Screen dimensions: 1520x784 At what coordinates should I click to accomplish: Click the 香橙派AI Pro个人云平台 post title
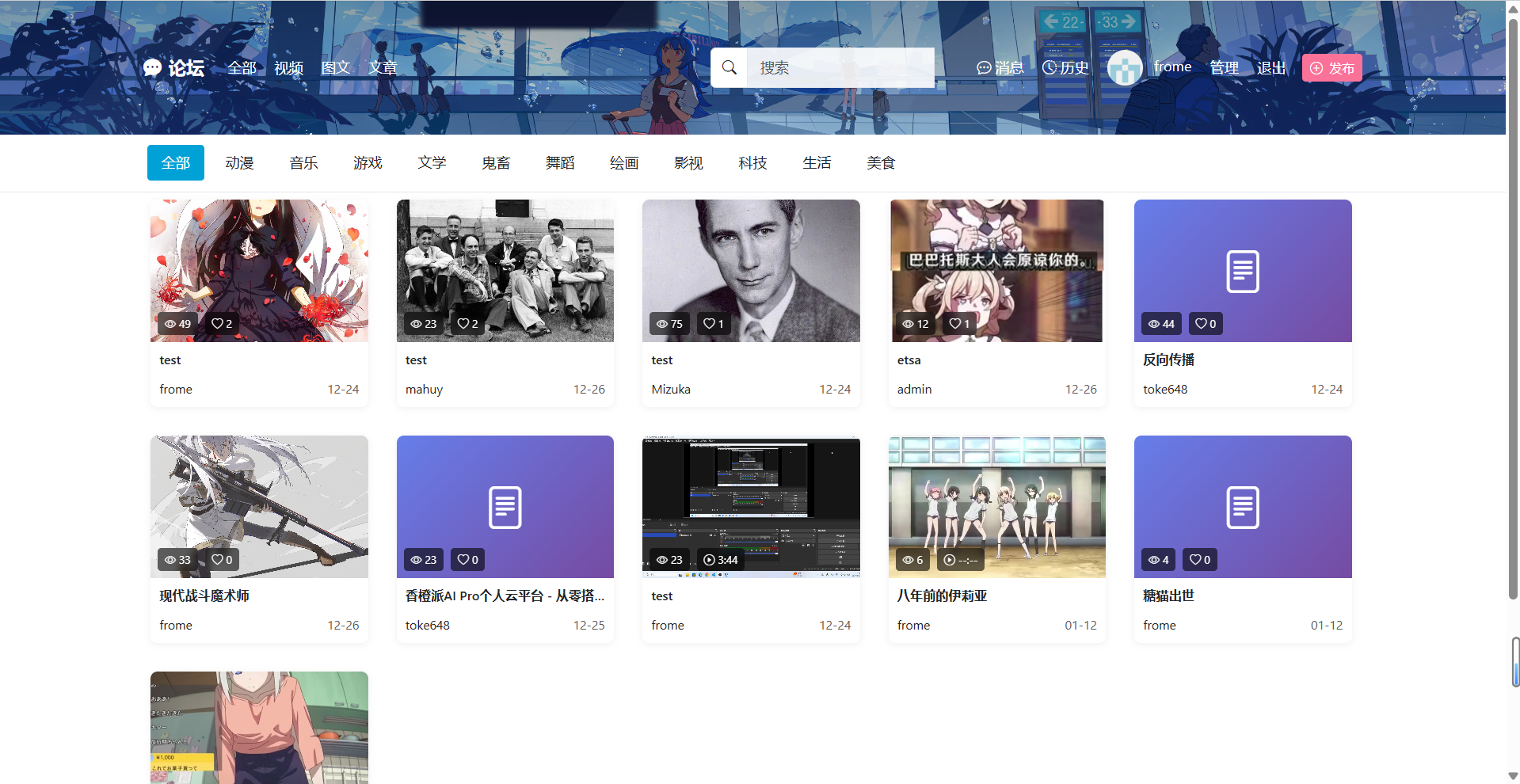click(505, 596)
